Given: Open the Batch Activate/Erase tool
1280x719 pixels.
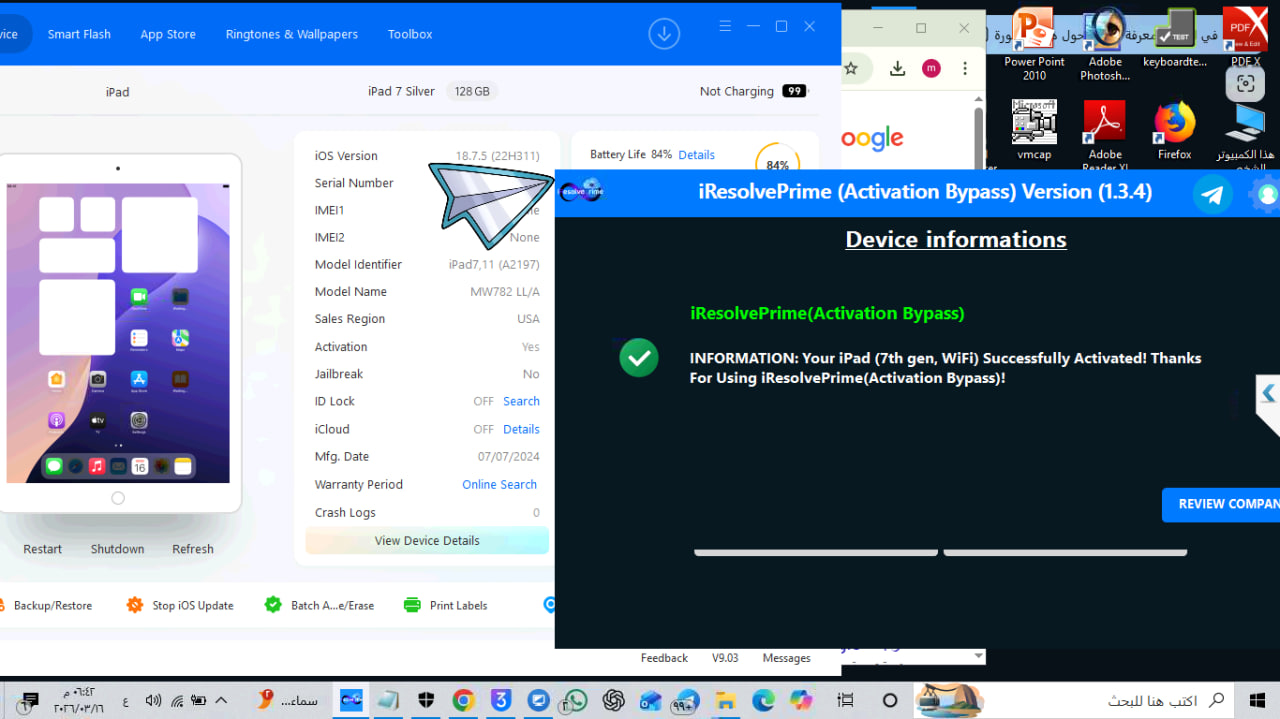Looking at the screenshot, I should (x=319, y=605).
